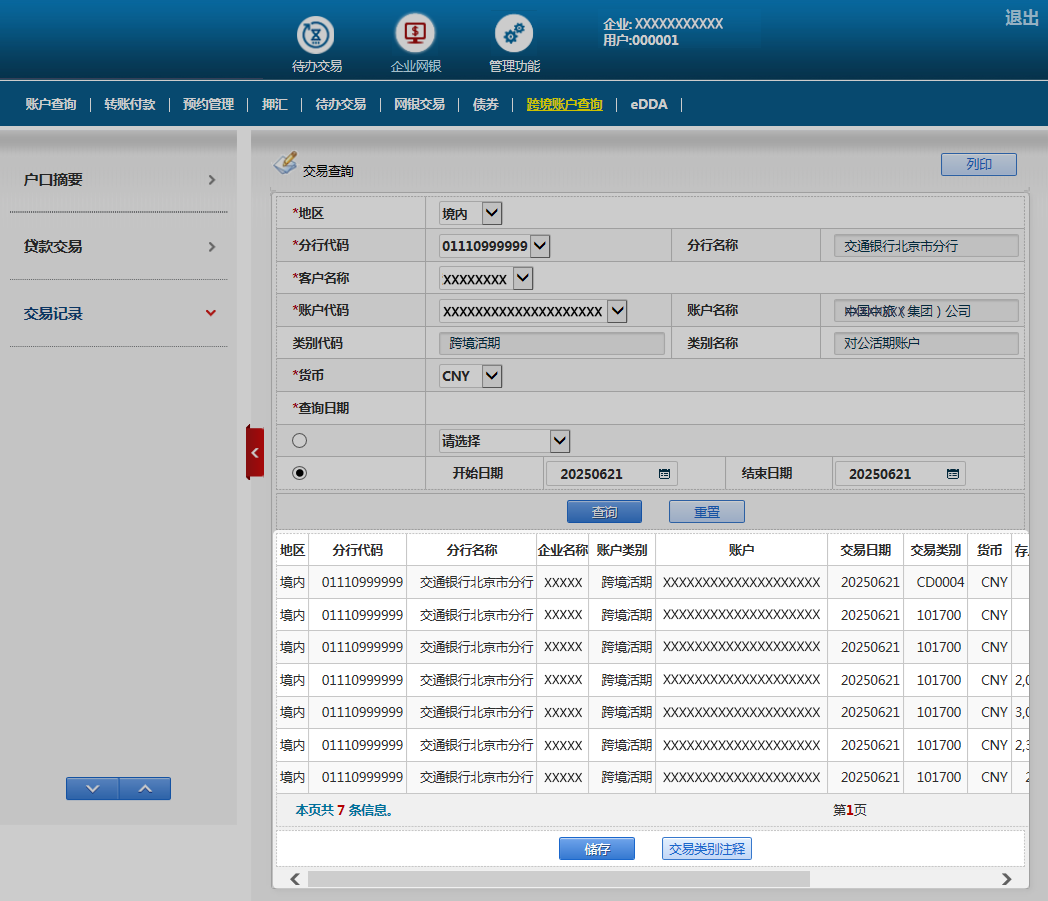Click right arrow of horizontal scrollbar
The width and height of the screenshot is (1048, 901).
(1007, 879)
